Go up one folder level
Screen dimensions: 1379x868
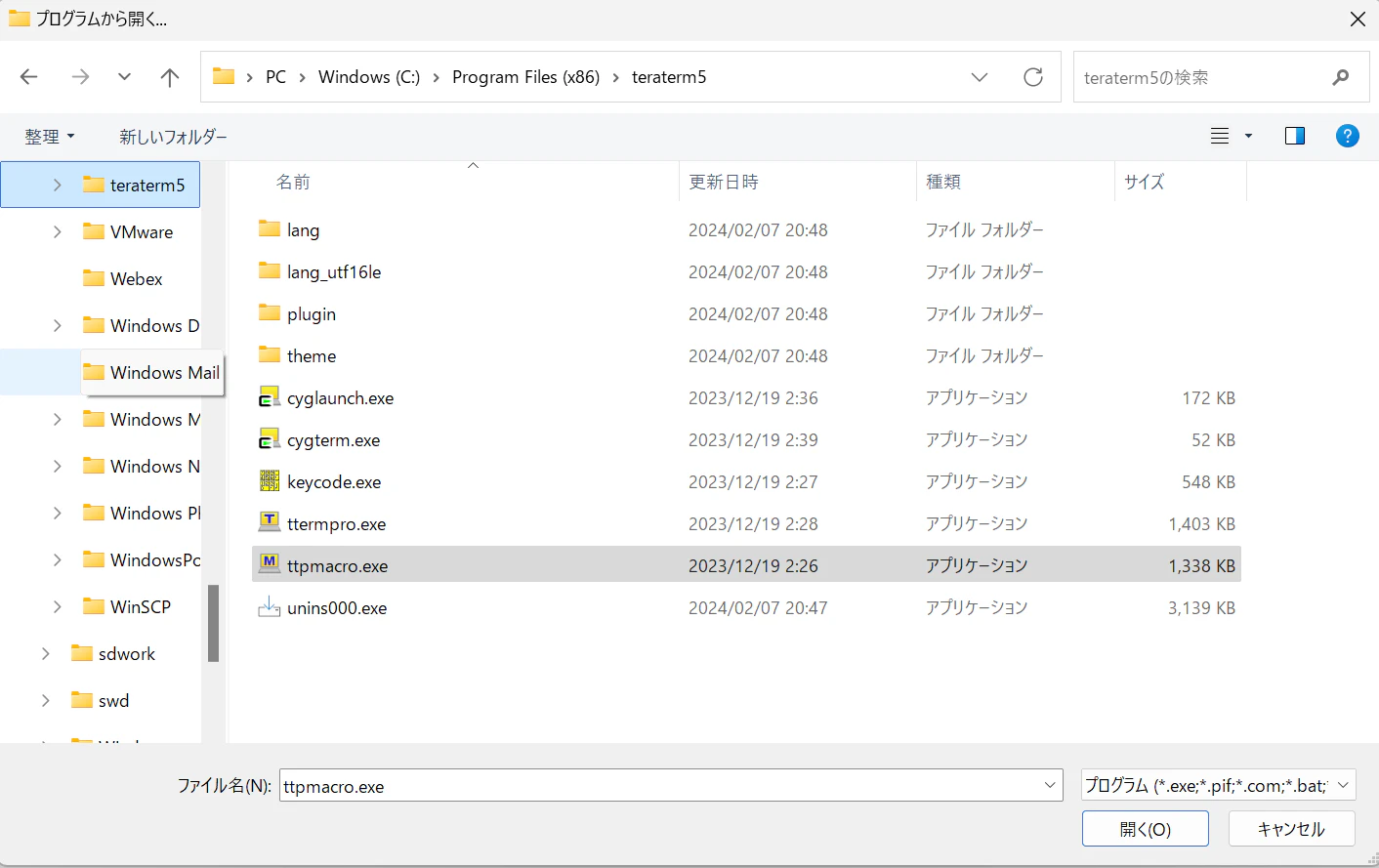(x=170, y=77)
